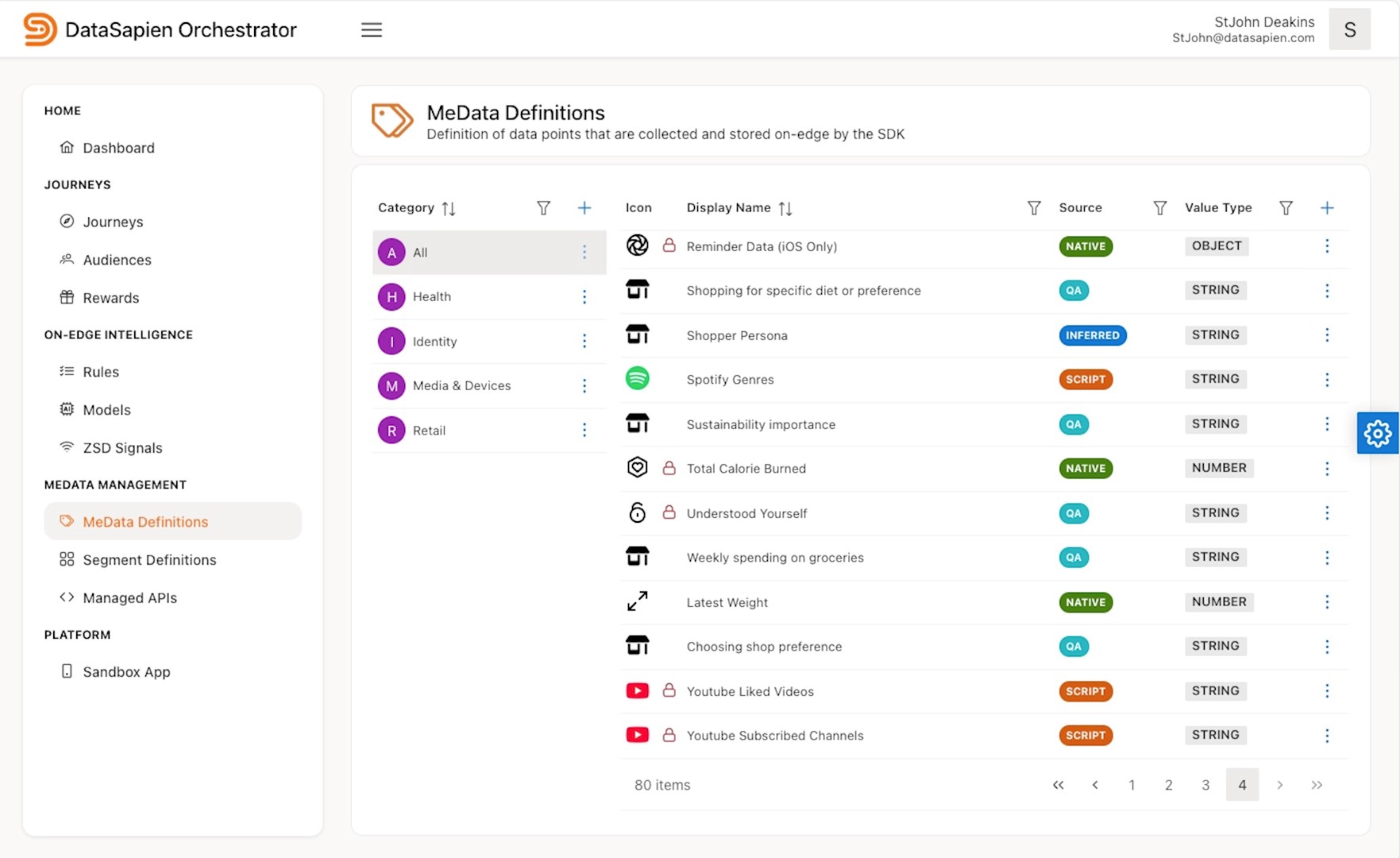Image resolution: width=1400 pixels, height=858 pixels.
Task: Open the blue settings gear panel
Action: (x=1377, y=433)
